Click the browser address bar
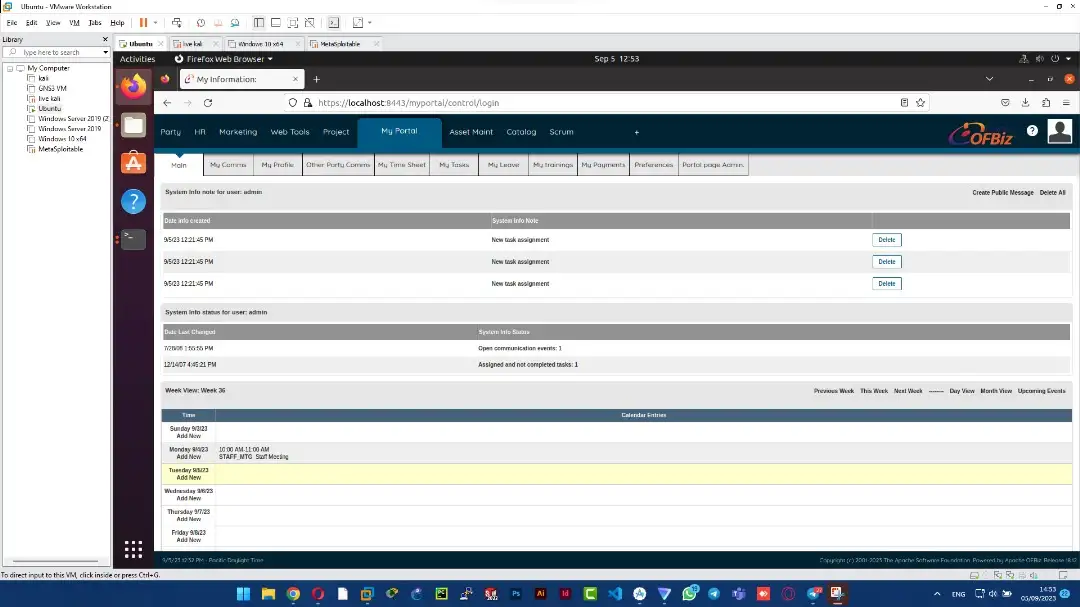Screen dimensions: 1080x607 click(500, 102)
